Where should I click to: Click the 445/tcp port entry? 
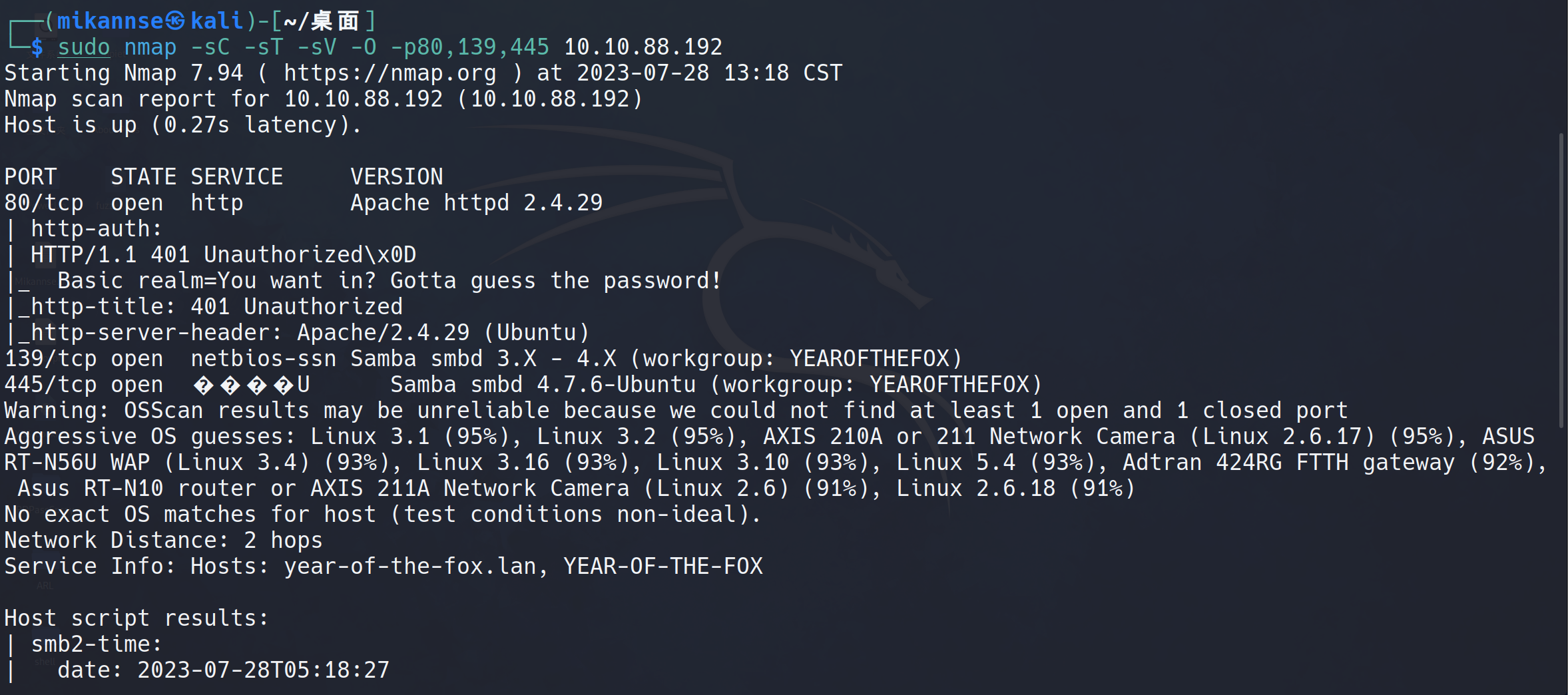(x=51, y=385)
